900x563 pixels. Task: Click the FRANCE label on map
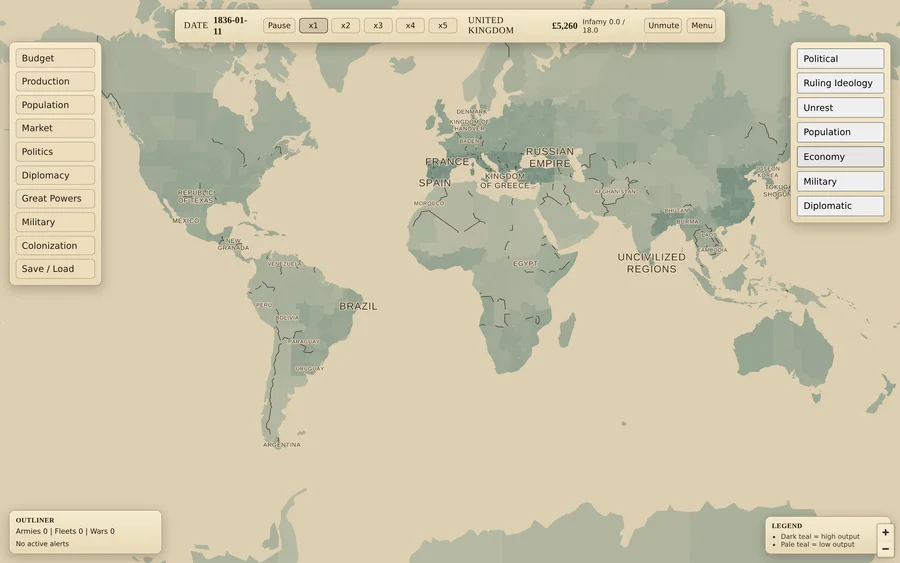pos(447,162)
